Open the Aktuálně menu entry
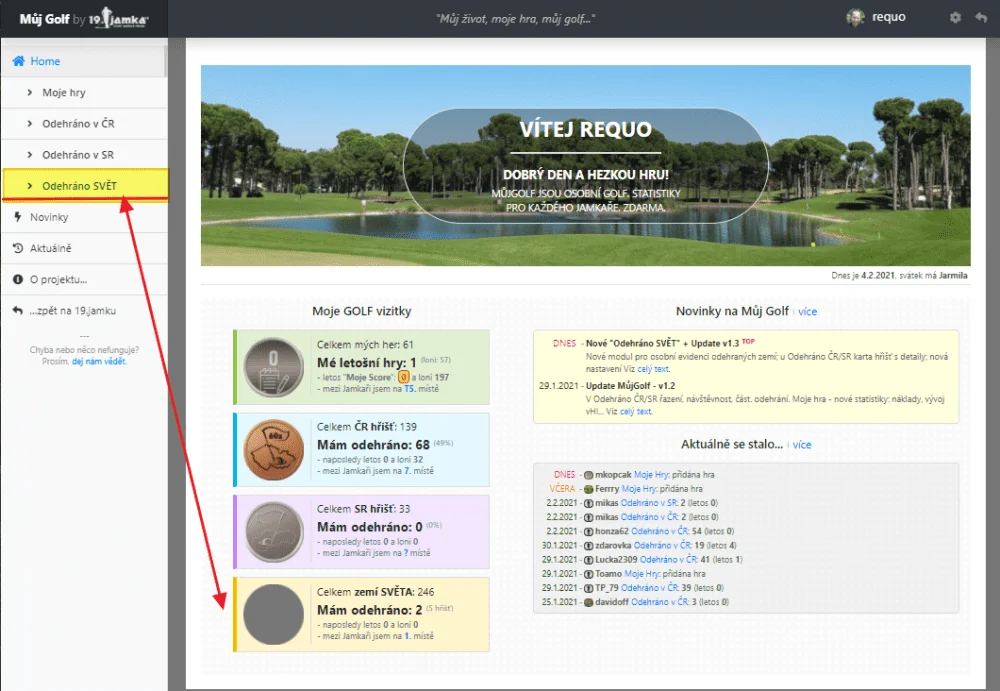1000x691 pixels. [x=84, y=248]
